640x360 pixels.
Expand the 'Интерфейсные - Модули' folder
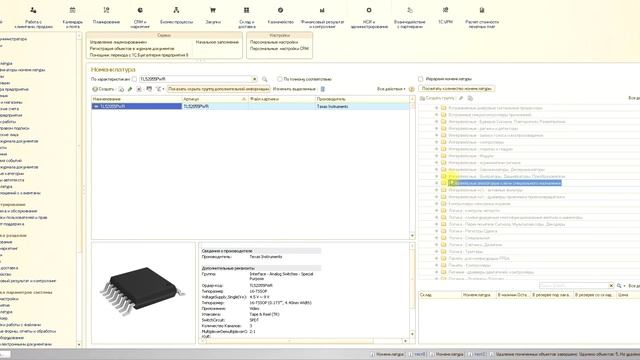point(436,156)
